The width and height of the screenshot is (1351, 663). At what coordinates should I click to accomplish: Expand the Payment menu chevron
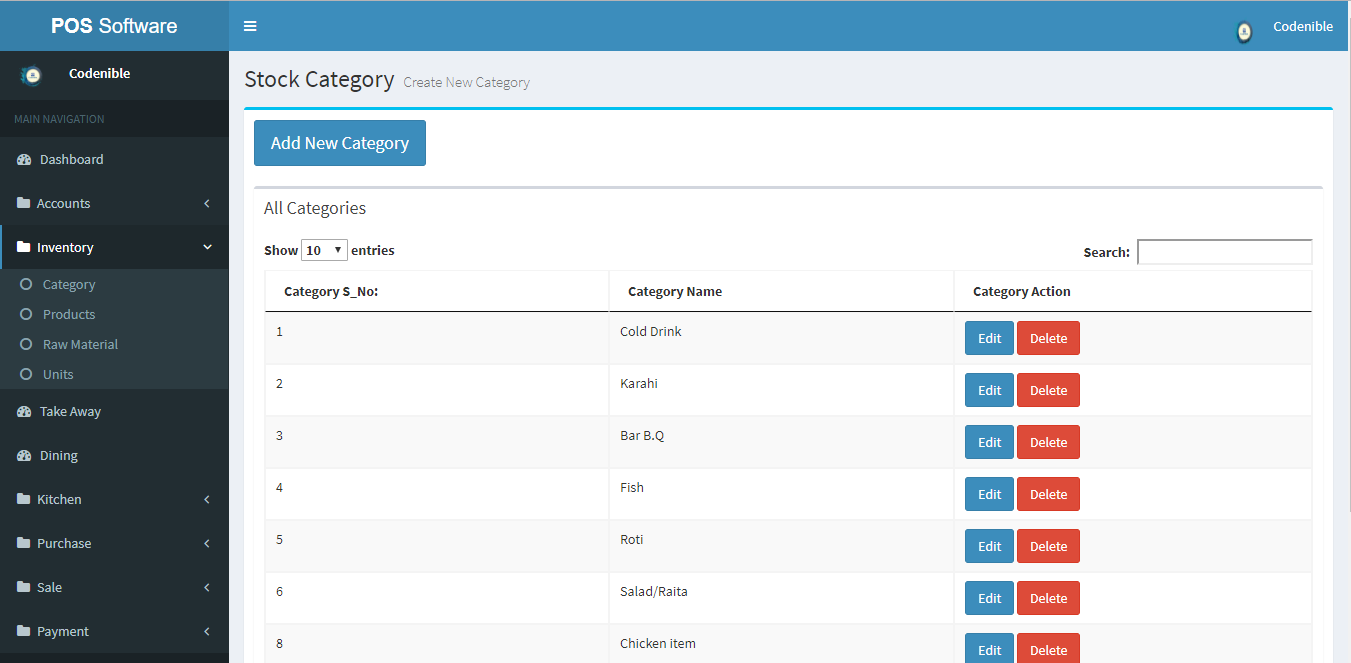pyautogui.click(x=207, y=631)
